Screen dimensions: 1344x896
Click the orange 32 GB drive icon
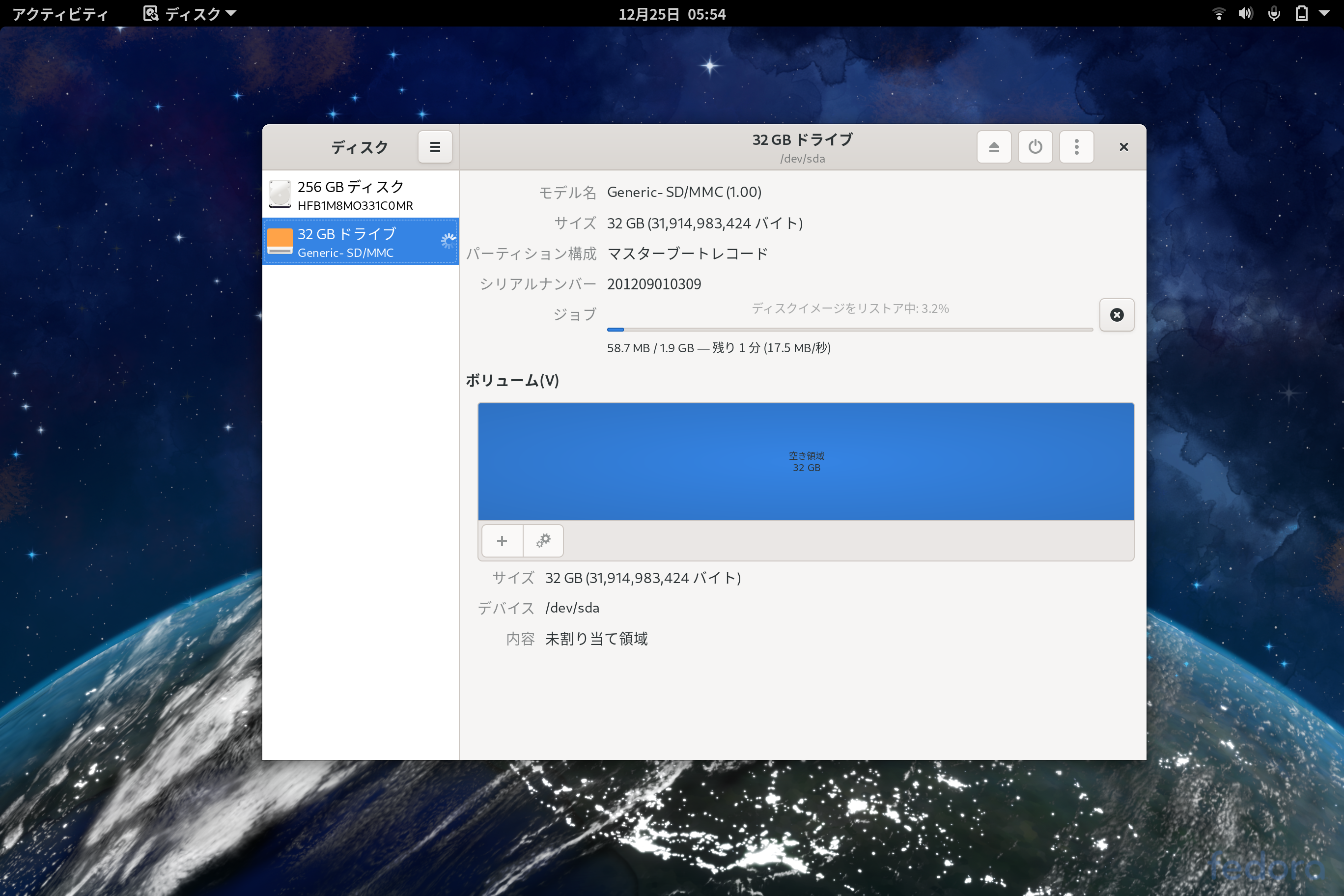(x=280, y=241)
